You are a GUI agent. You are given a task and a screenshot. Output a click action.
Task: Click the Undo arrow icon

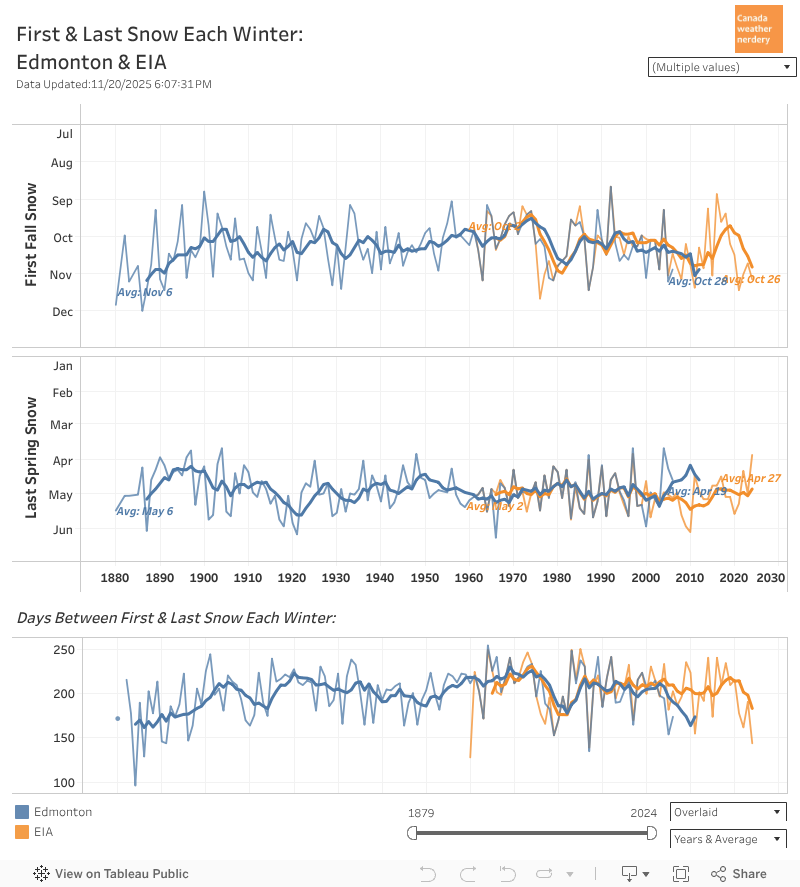click(427, 873)
